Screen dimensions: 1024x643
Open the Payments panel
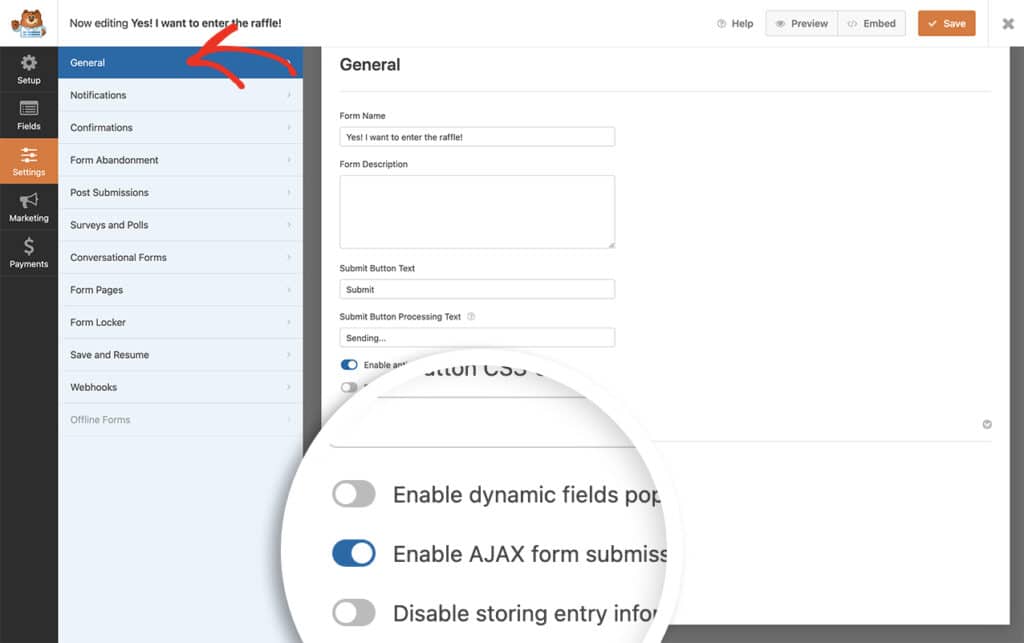click(29, 253)
